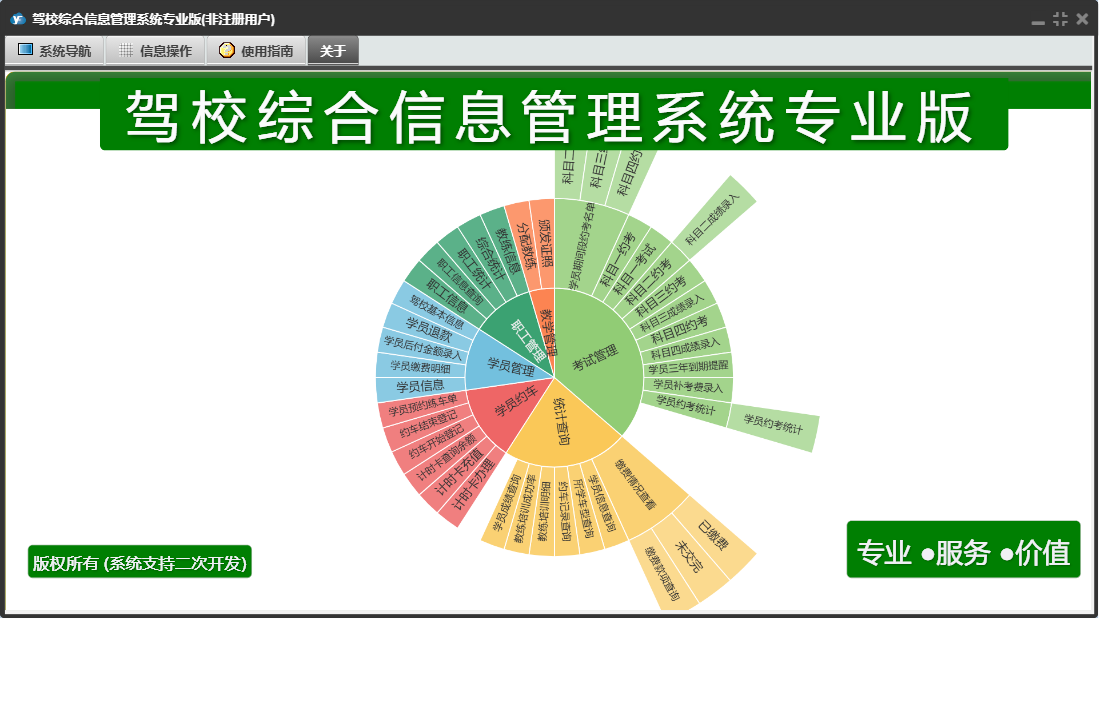1099x723 pixels.
Task: Open the 学员信息查询 chart segment
Action: pyautogui.click(x=602, y=502)
